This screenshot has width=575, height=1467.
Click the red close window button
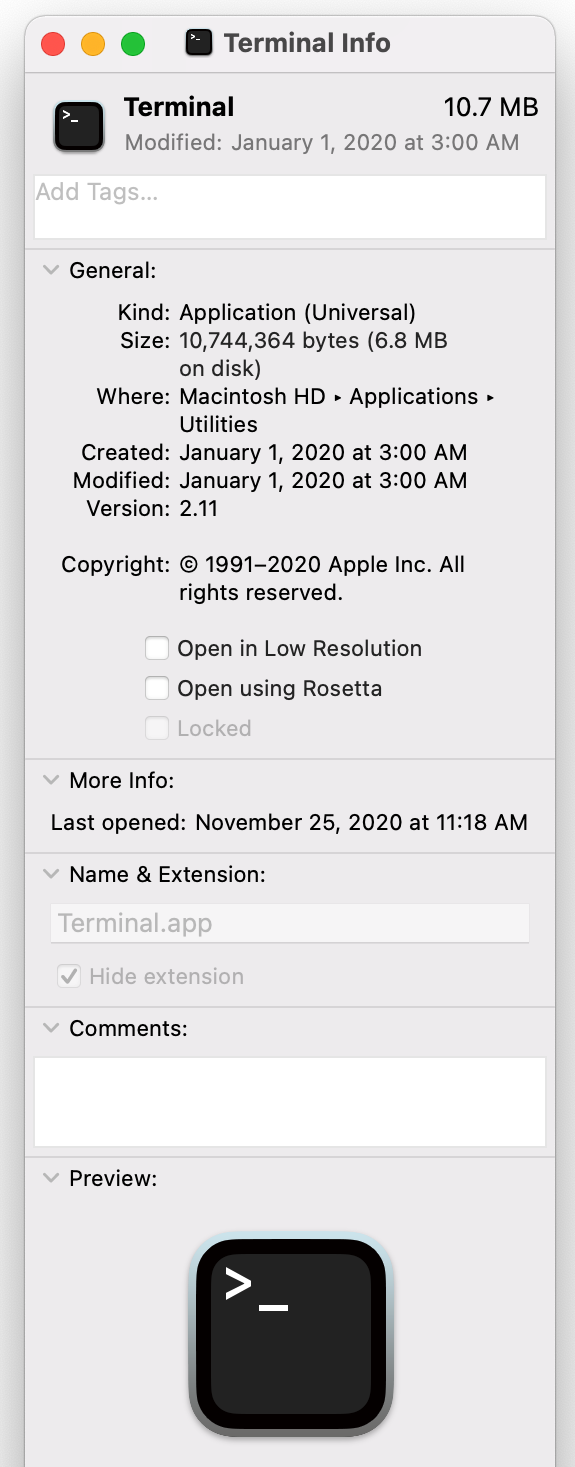pos(52,44)
